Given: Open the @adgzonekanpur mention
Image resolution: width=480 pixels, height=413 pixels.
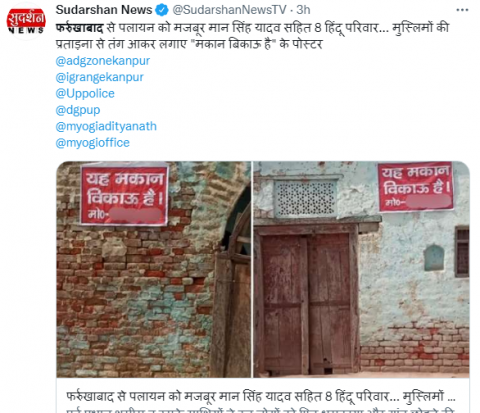Looking at the screenshot, I should pos(103,61).
